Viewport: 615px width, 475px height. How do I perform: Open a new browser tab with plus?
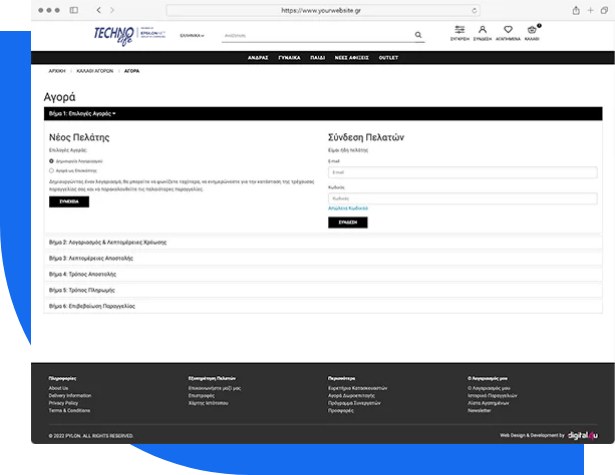pyautogui.click(x=590, y=10)
